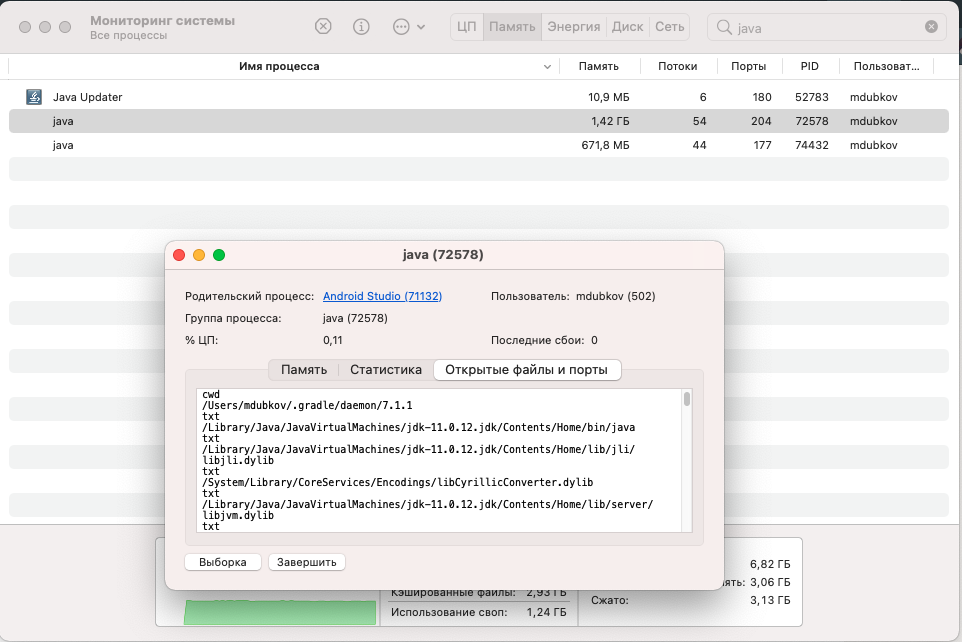This screenshot has height=642, width=962.
Task: Sort by the Порты column header
Action: coord(748,66)
